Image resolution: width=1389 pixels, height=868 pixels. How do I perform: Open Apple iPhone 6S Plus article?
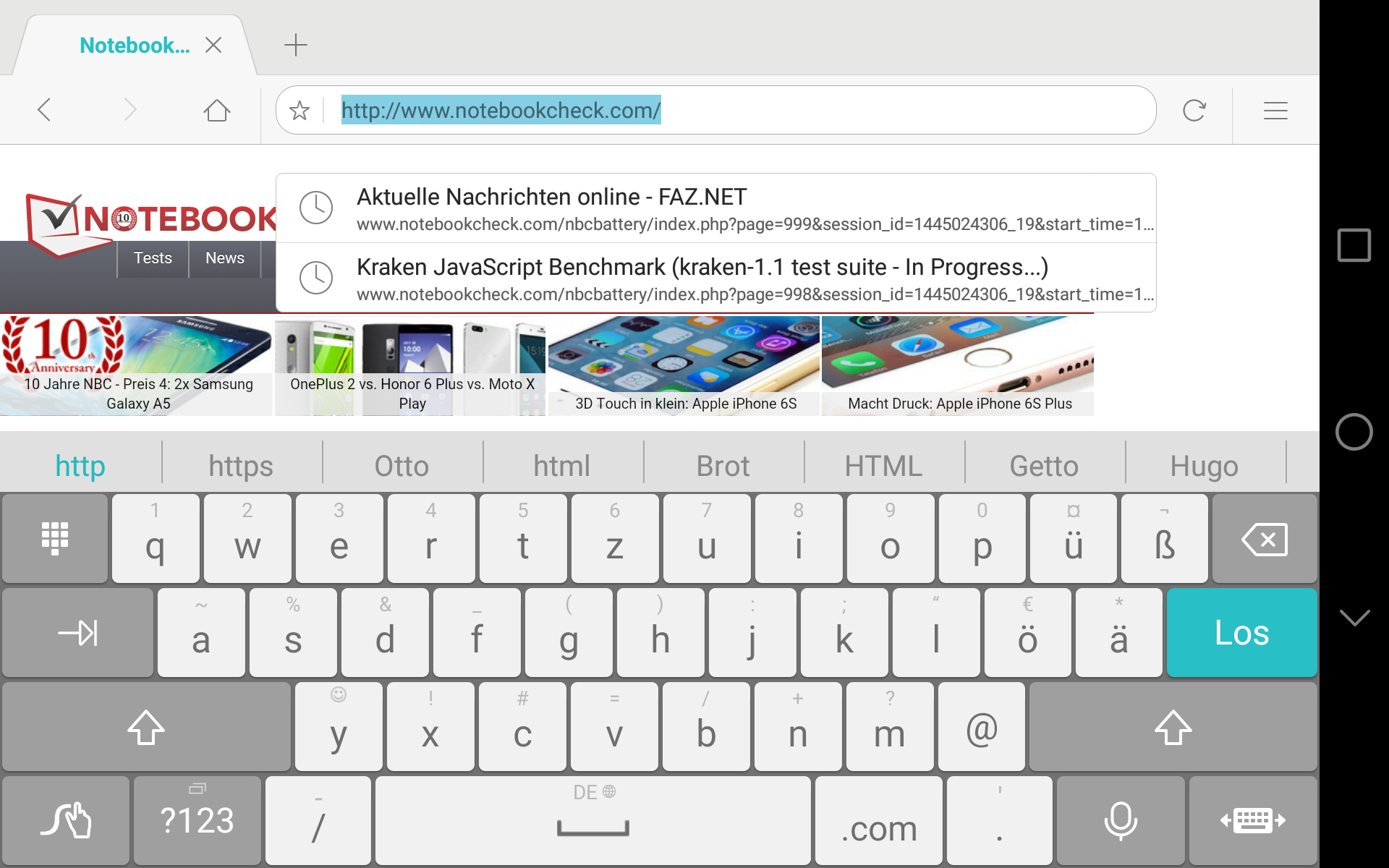[957, 365]
